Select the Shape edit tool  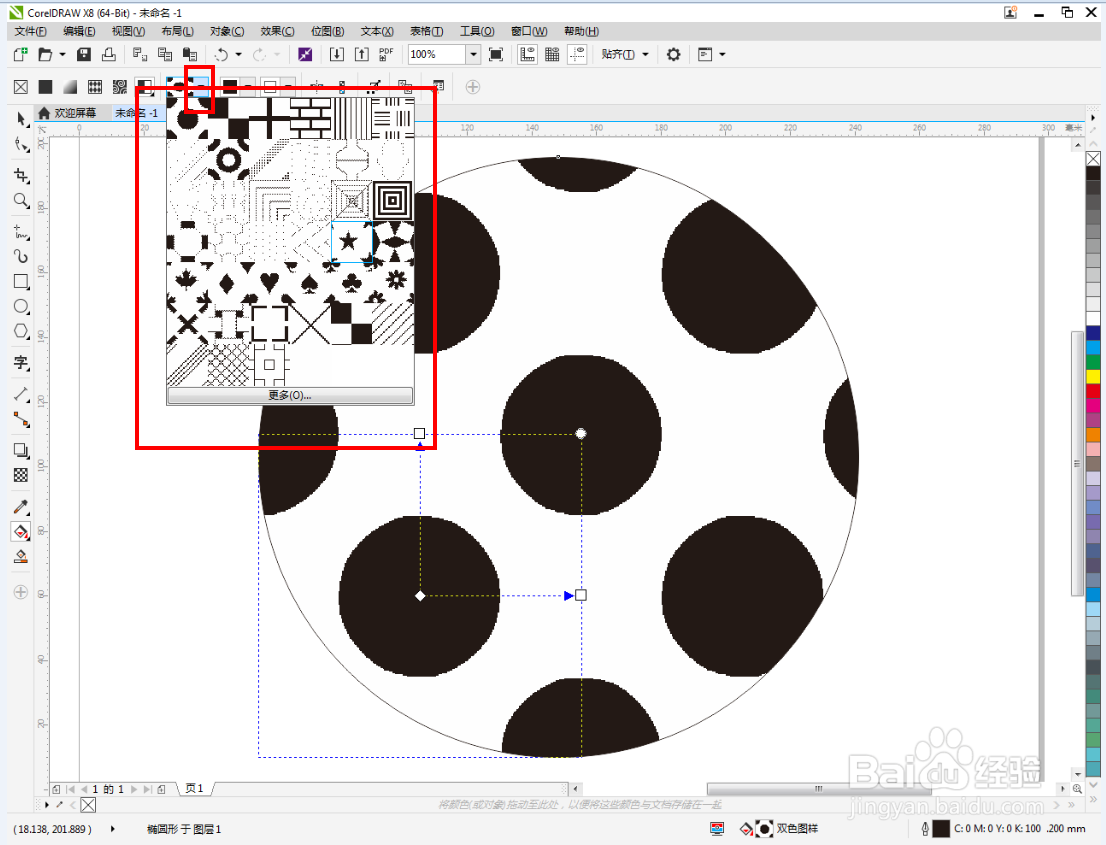click(x=21, y=144)
